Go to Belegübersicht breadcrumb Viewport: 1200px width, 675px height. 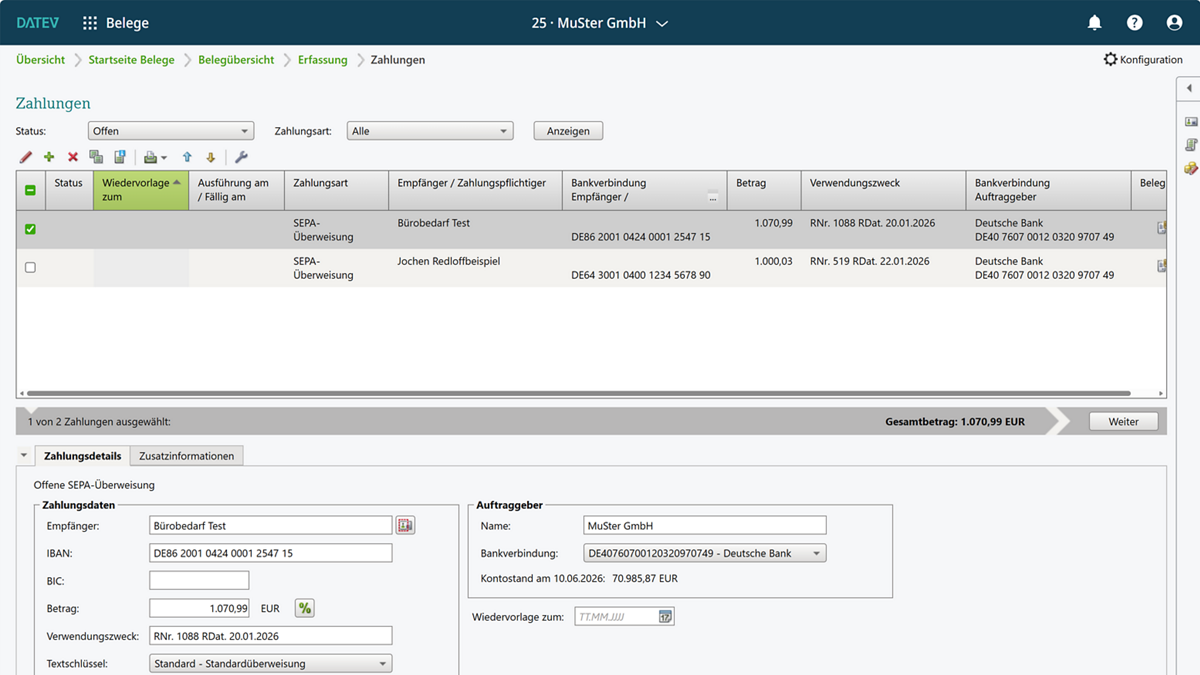(x=236, y=60)
